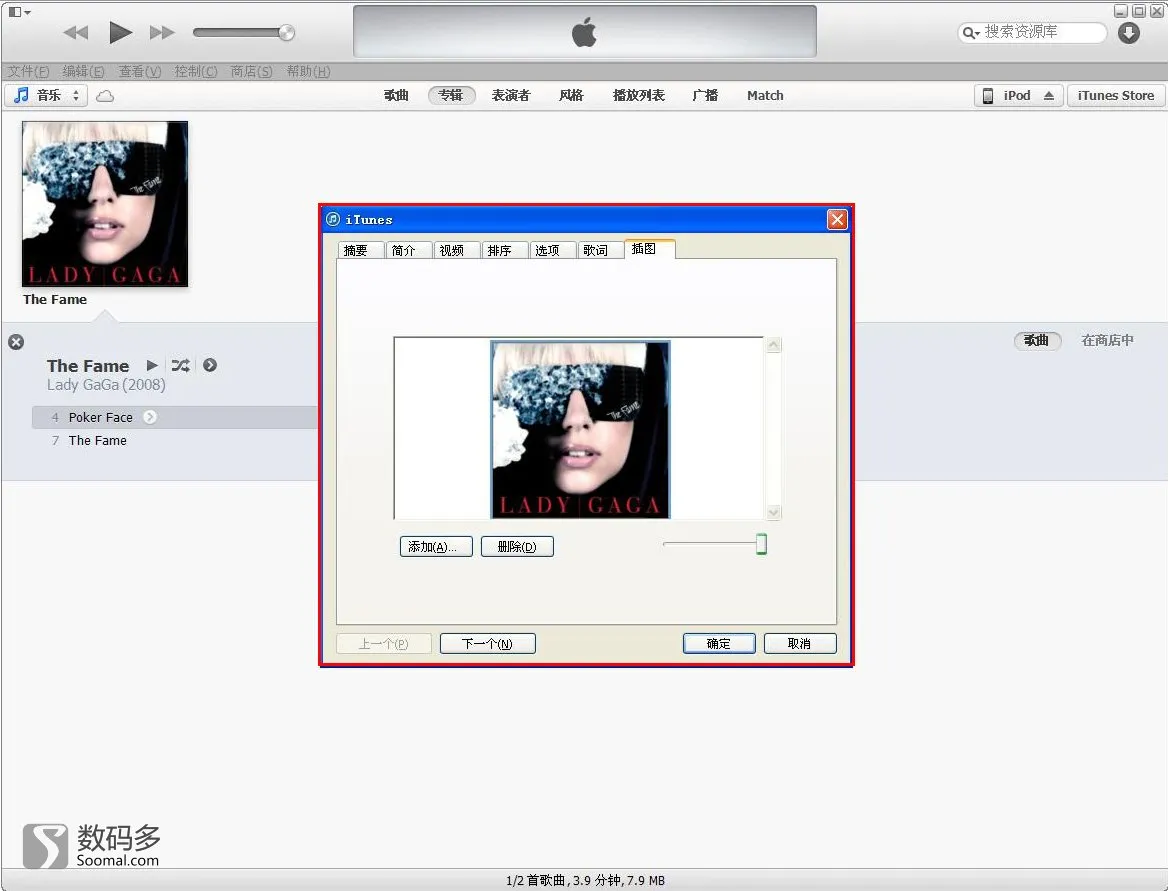
Task: Open the 文件(F) menu
Action: point(28,72)
